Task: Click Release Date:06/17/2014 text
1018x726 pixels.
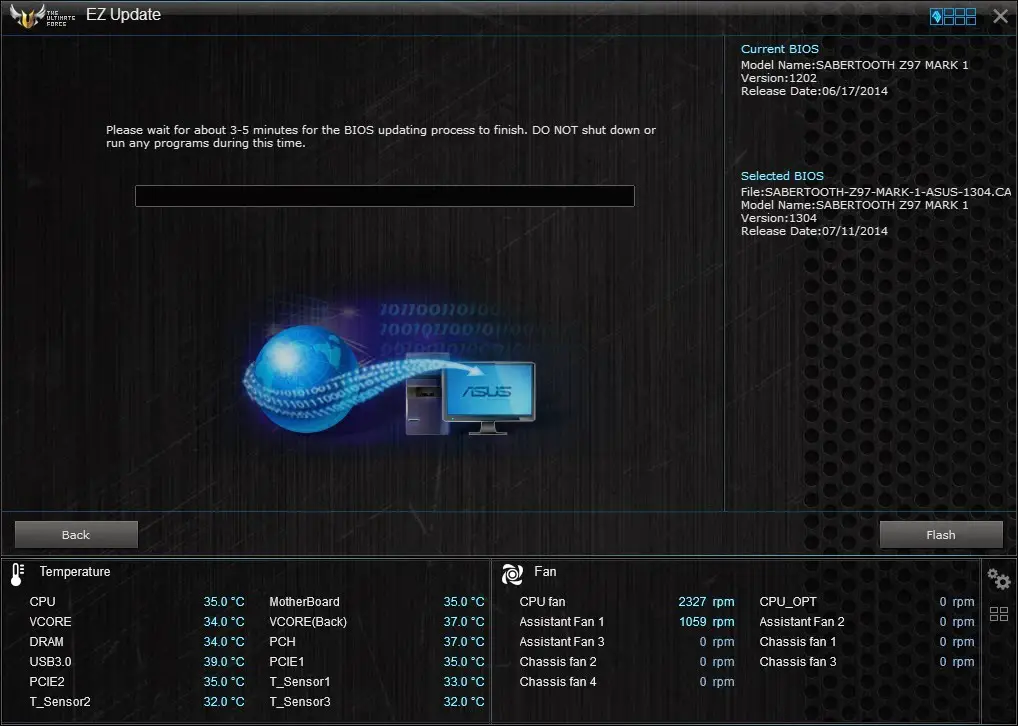Action: pyautogui.click(x=814, y=91)
